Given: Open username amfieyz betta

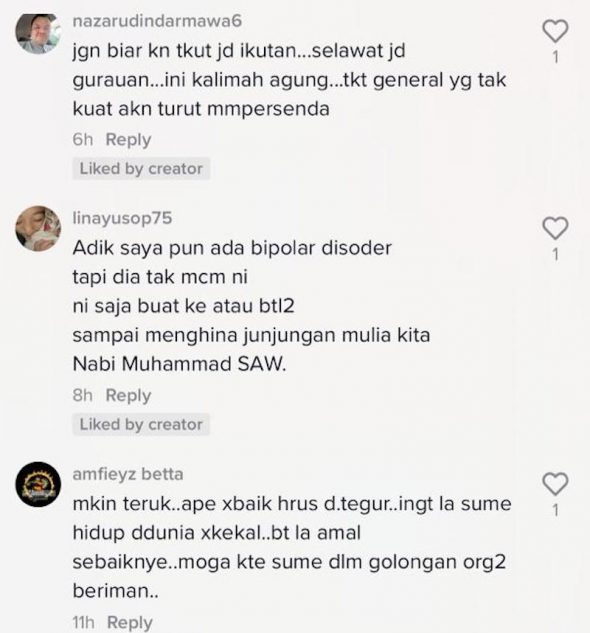Looking at the screenshot, I should point(128,474).
